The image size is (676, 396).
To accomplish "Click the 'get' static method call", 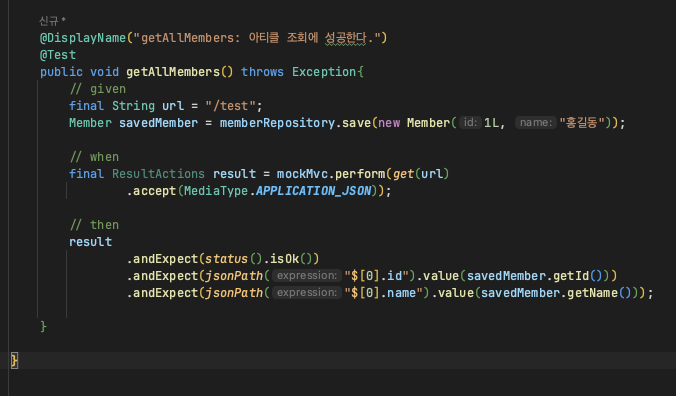I will pyautogui.click(x=403, y=174).
